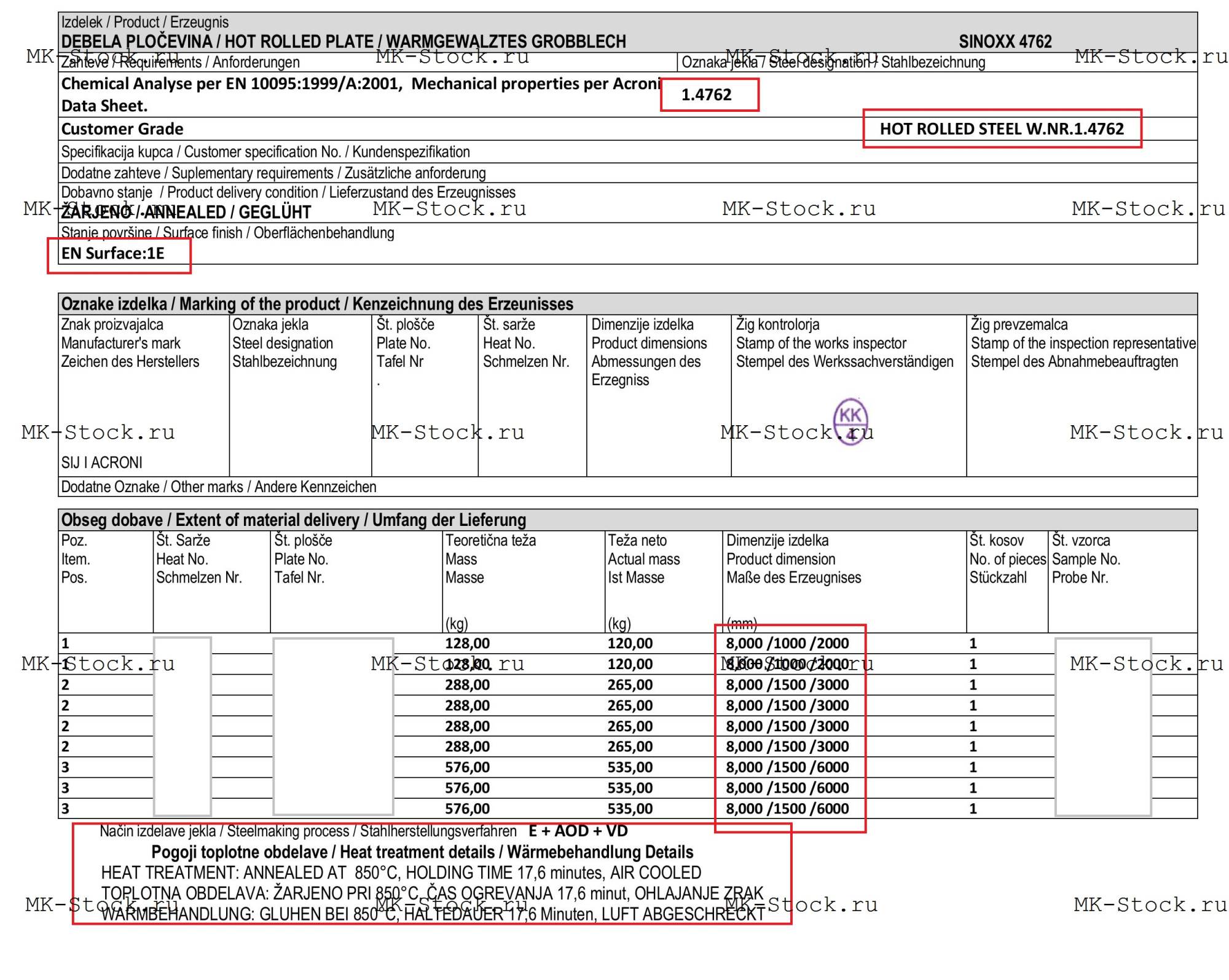Click Extent of material delivery section header
This screenshot has height=980, width=1229.
294,520
